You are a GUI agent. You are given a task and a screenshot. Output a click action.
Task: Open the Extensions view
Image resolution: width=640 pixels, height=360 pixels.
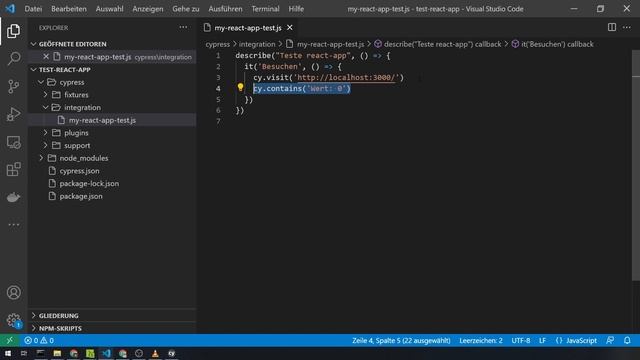pyautogui.click(x=13, y=169)
